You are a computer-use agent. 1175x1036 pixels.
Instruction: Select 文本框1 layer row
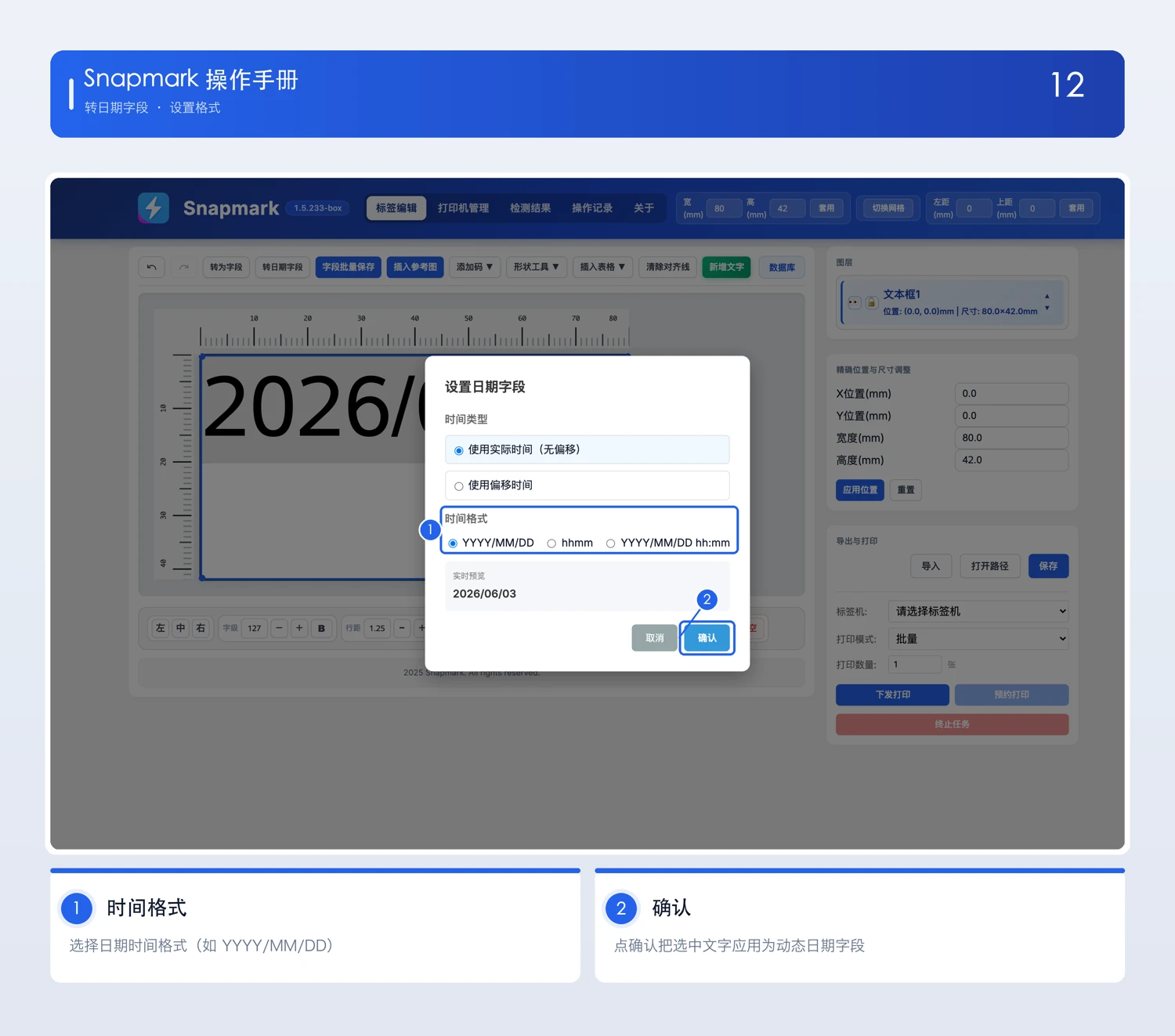click(953, 302)
